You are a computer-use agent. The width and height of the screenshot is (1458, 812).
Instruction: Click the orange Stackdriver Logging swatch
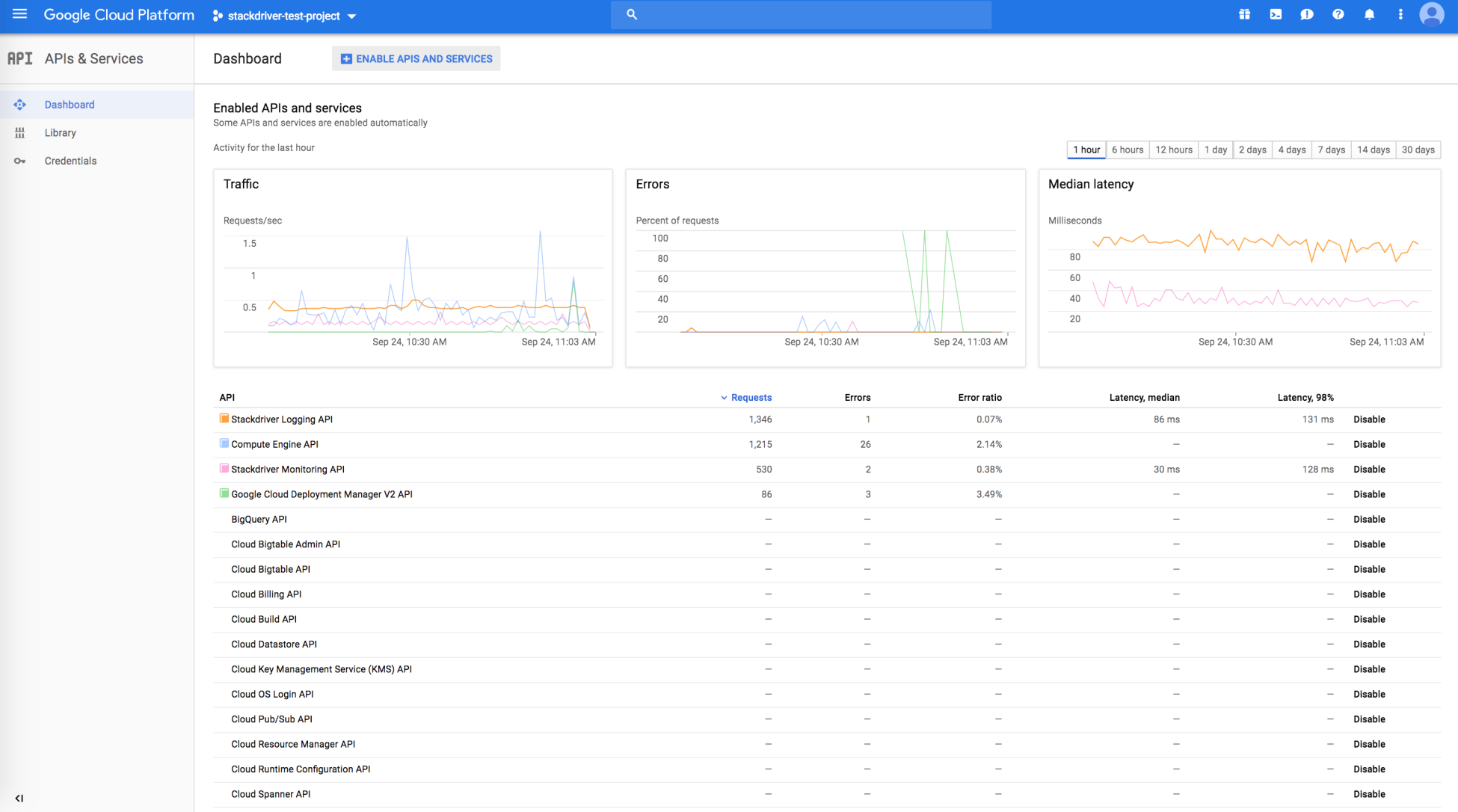(224, 419)
